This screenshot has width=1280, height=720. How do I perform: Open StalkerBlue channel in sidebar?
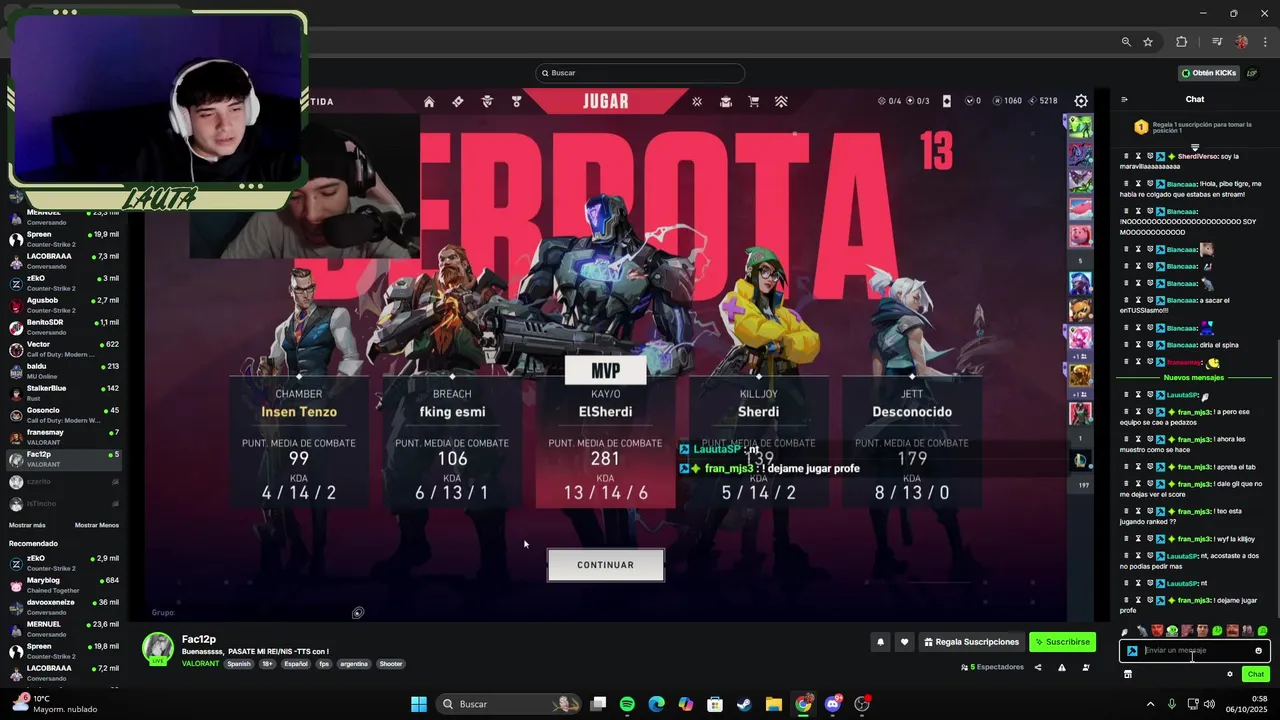[x=62, y=393]
